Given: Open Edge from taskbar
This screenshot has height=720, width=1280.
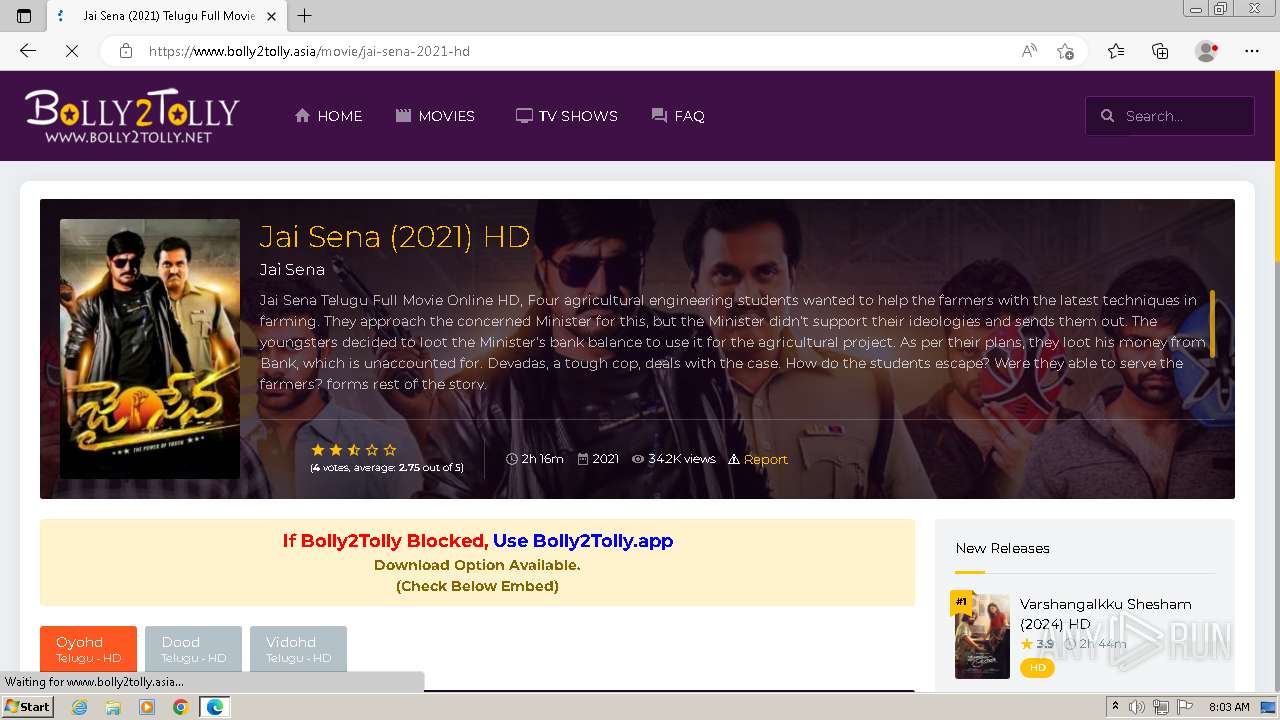Looking at the screenshot, I should coord(214,707).
